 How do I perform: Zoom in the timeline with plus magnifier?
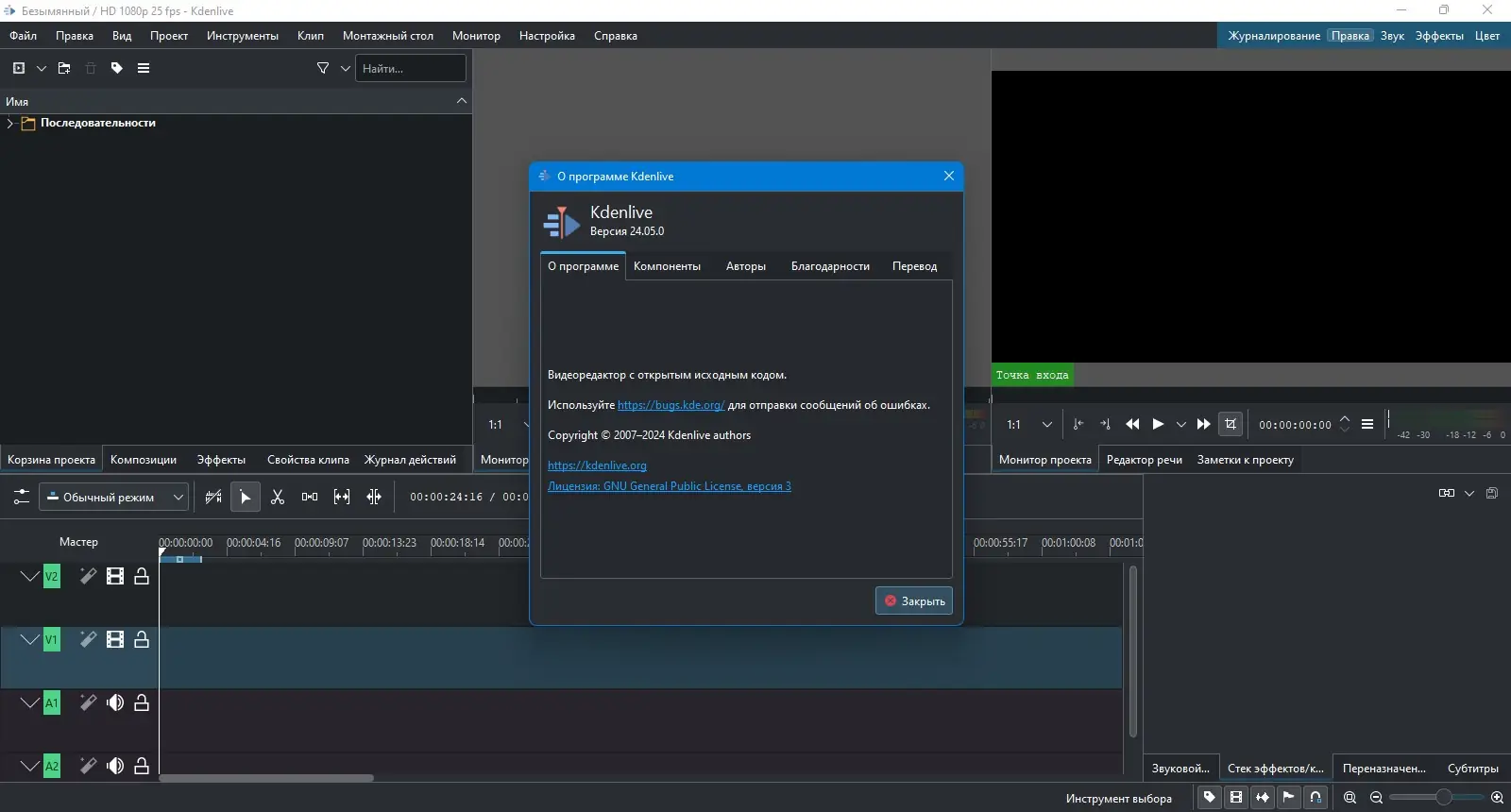[1497, 798]
